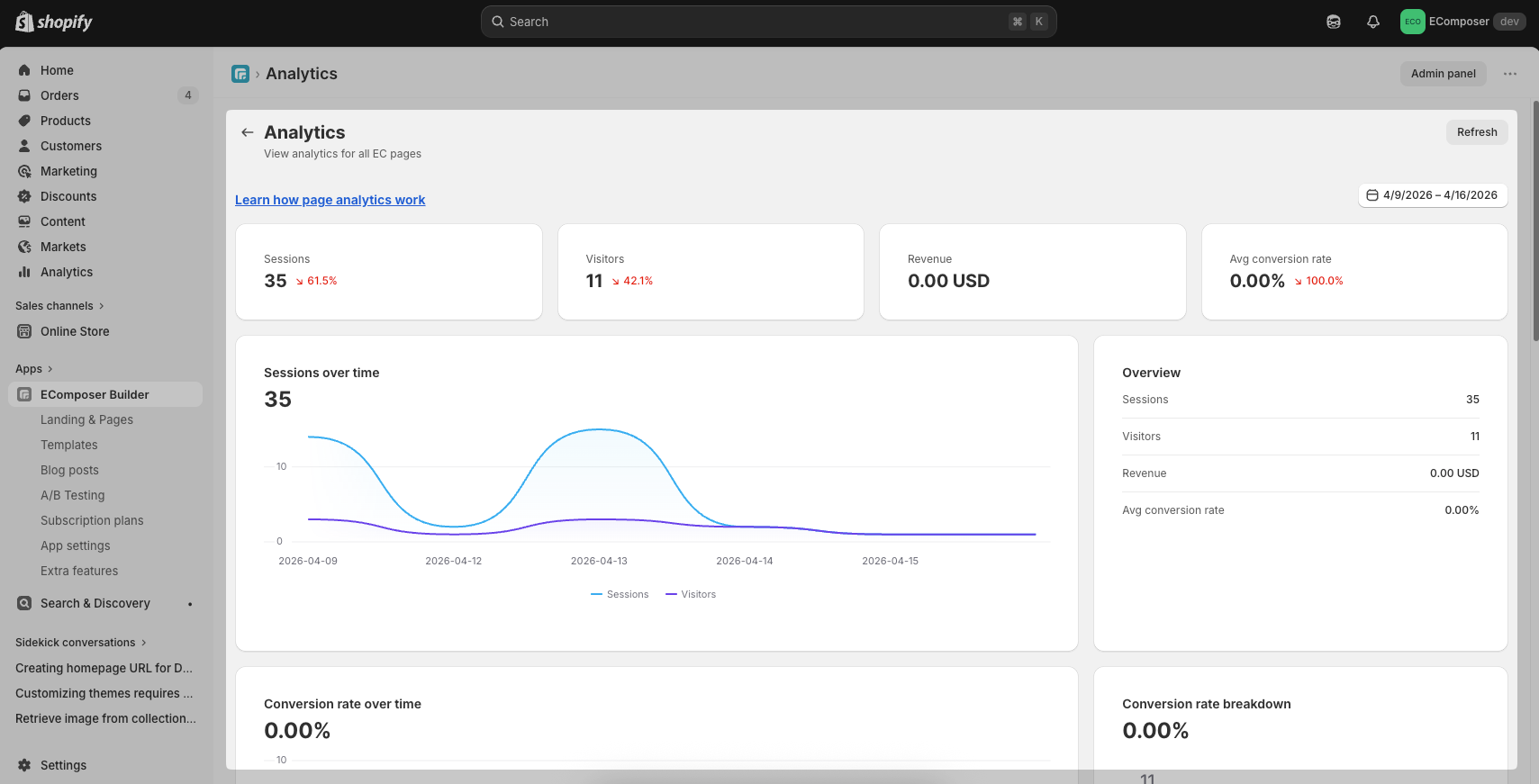Click the Shopify logo in top bar
The height and width of the screenshot is (784, 1539).
[x=54, y=22]
